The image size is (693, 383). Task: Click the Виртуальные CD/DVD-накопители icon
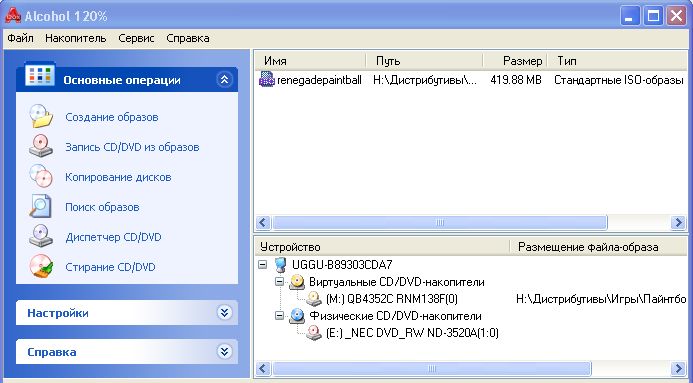pyautogui.click(x=297, y=282)
